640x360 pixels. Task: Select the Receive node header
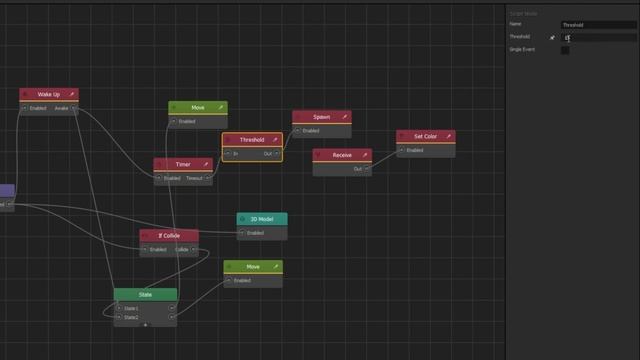pos(342,155)
